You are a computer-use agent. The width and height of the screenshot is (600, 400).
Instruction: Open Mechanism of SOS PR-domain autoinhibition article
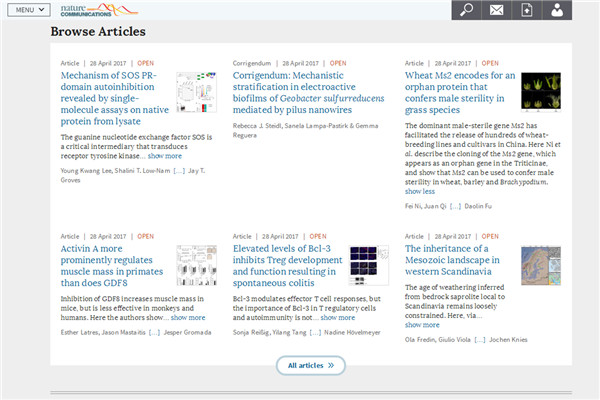click(113, 97)
